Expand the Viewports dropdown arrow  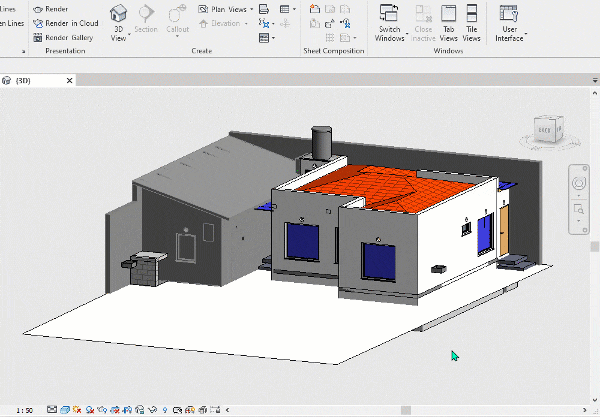[355, 38]
